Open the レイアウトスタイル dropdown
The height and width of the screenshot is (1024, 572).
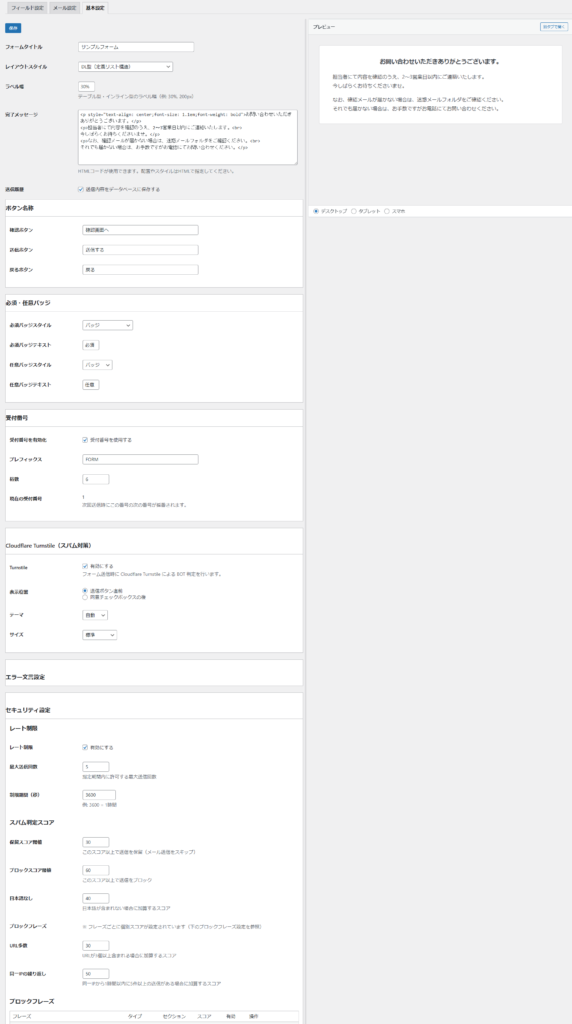[x=125, y=66]
